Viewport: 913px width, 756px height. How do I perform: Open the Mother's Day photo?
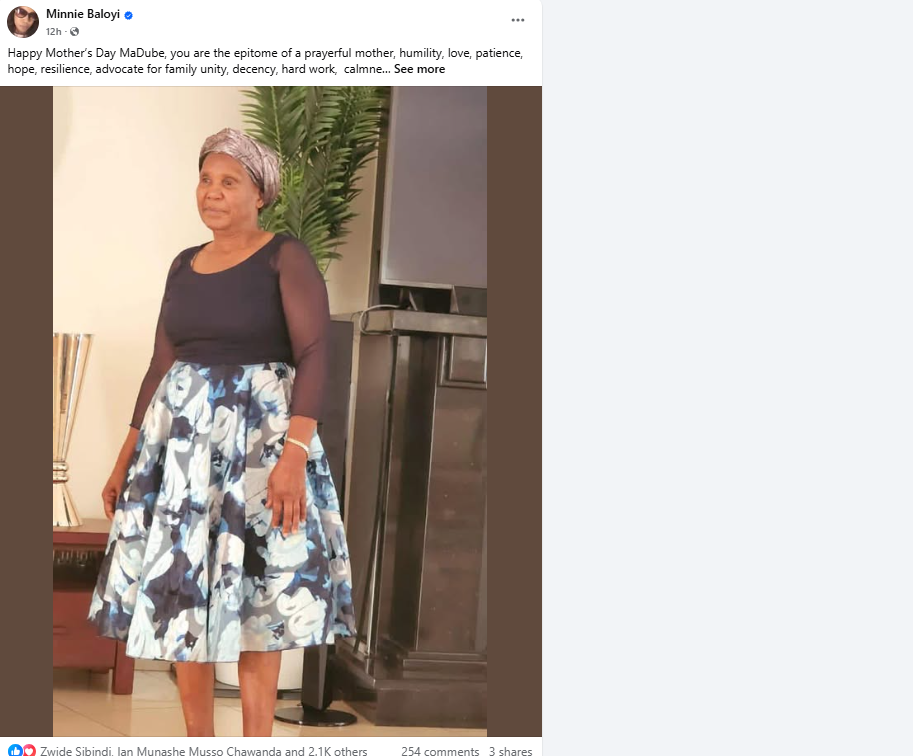pyautogui.click(x=270, y=411)
